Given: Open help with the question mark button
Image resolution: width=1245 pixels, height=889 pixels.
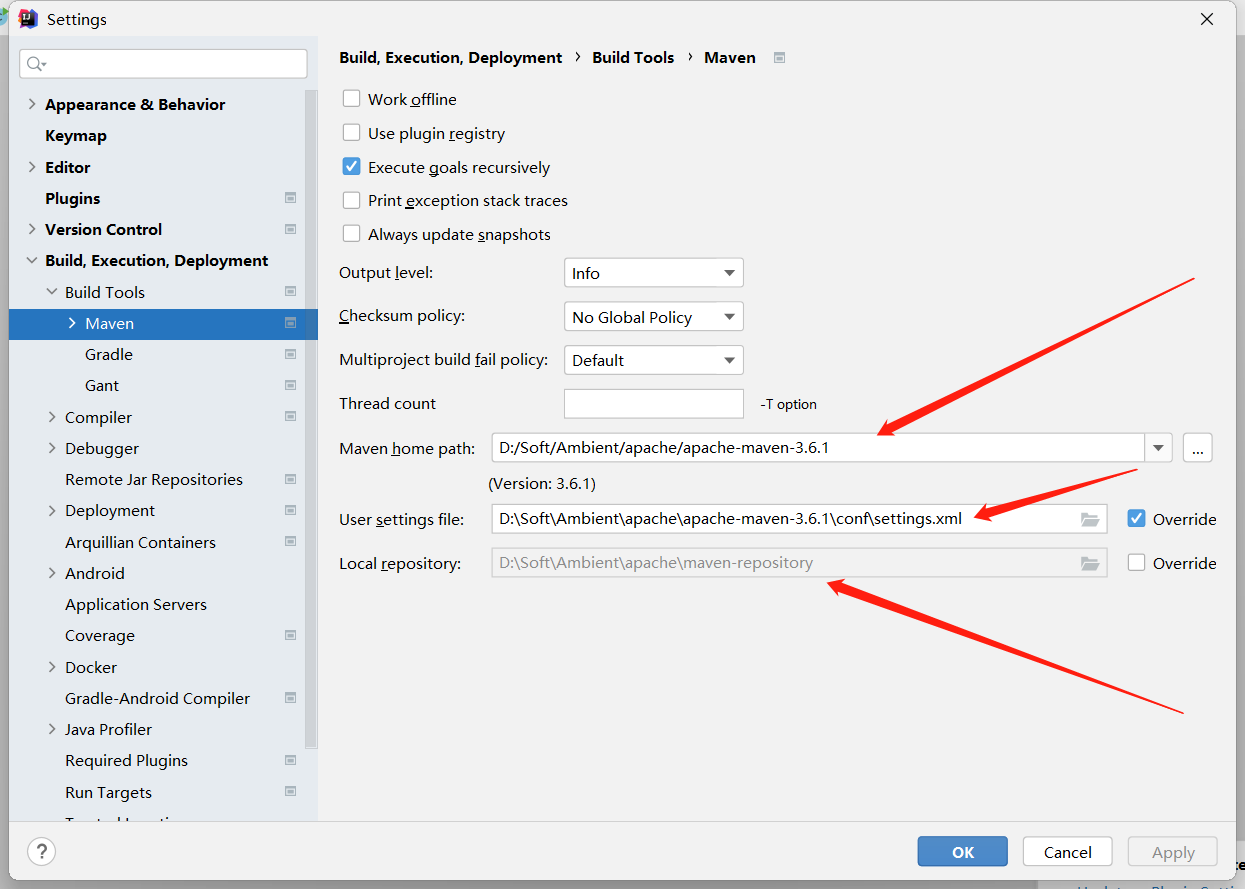Looking at the screenshot, I should 40,852.
